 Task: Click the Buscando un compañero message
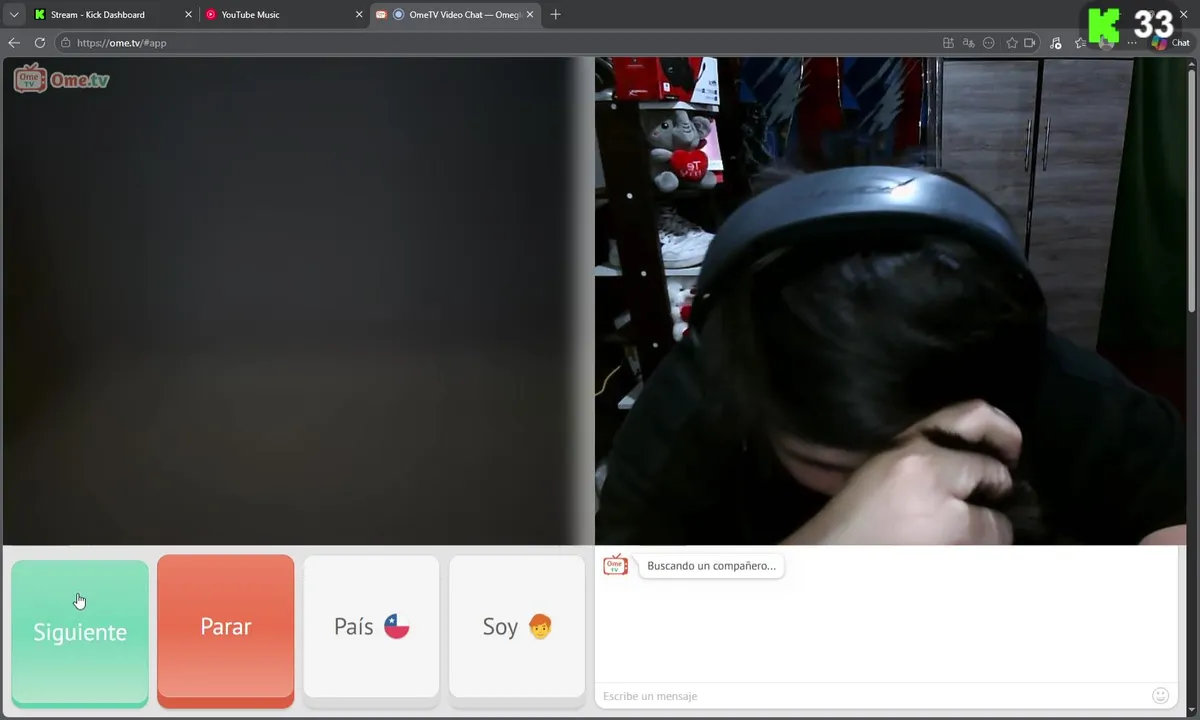coord(711,566)
